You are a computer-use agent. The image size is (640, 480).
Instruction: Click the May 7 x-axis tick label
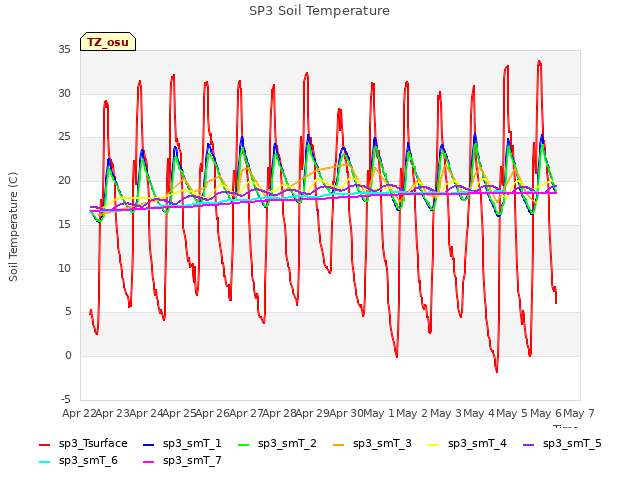pos(579,413)
